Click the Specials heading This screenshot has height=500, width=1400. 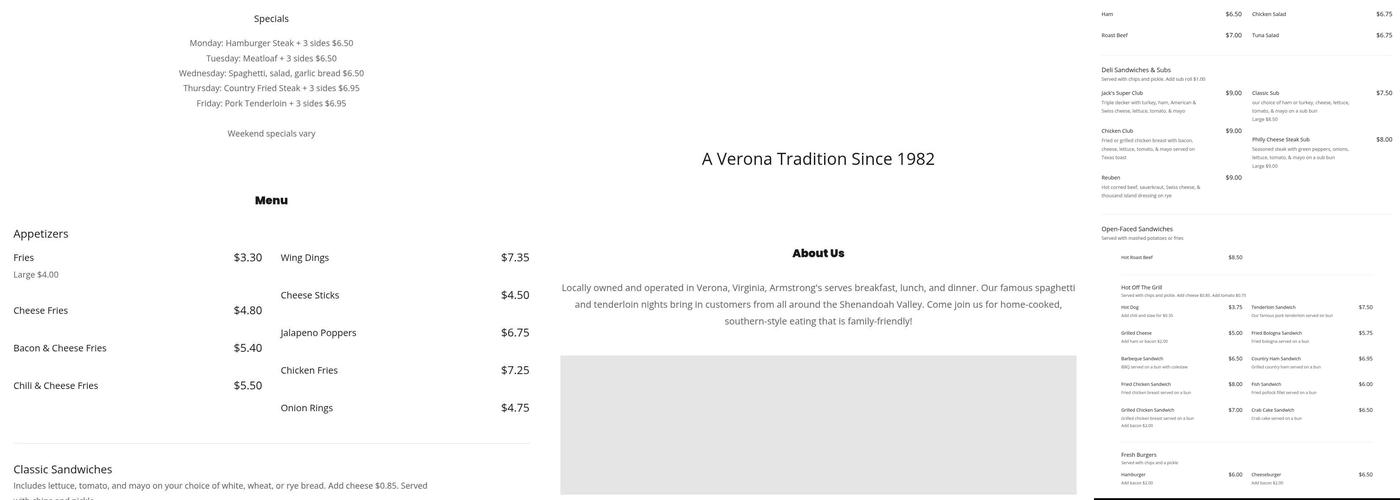[x=271, y=19]
